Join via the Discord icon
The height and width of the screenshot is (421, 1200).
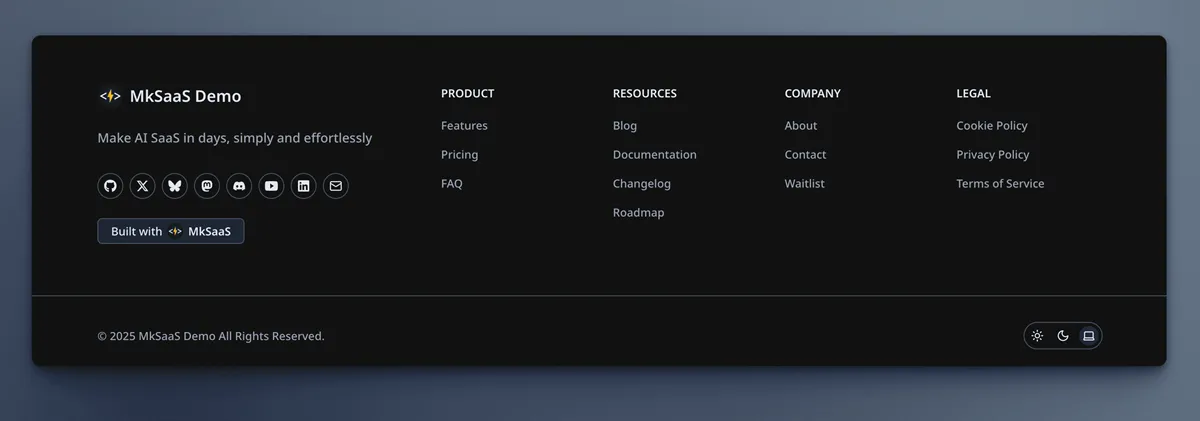[239, 186]
